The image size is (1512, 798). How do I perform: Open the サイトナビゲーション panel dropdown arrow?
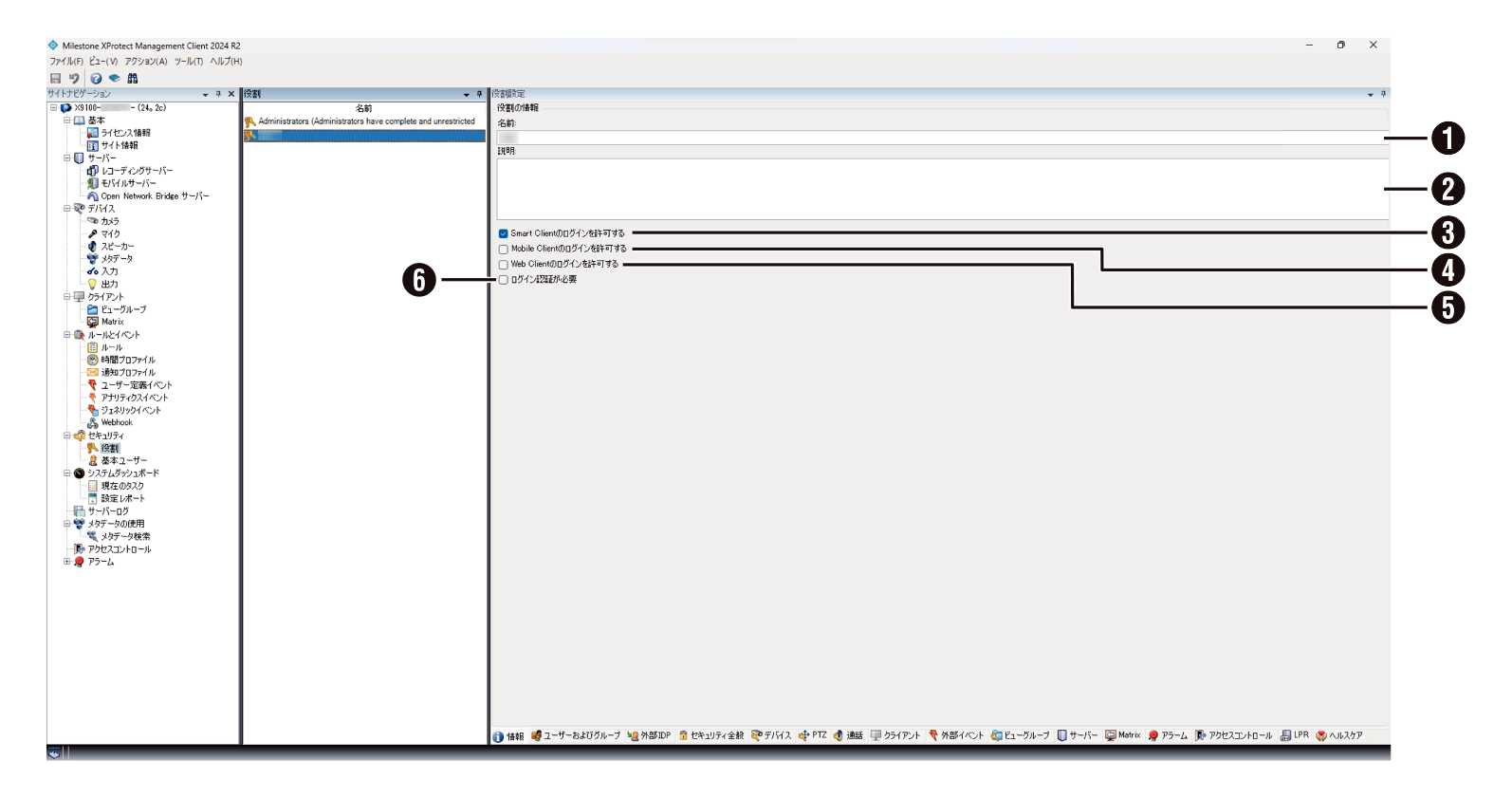click(x=205, y=95)
